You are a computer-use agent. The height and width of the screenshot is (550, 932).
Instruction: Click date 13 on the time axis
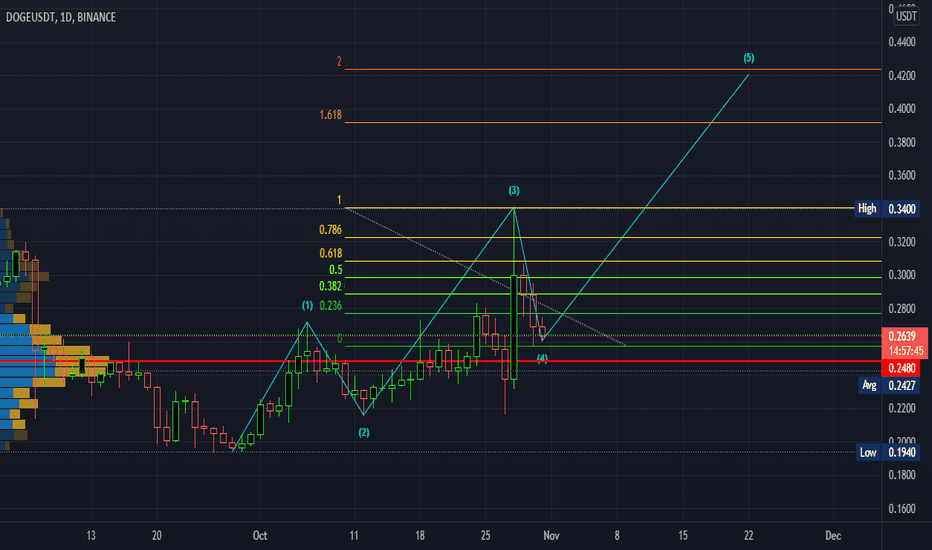click(91, 536)
